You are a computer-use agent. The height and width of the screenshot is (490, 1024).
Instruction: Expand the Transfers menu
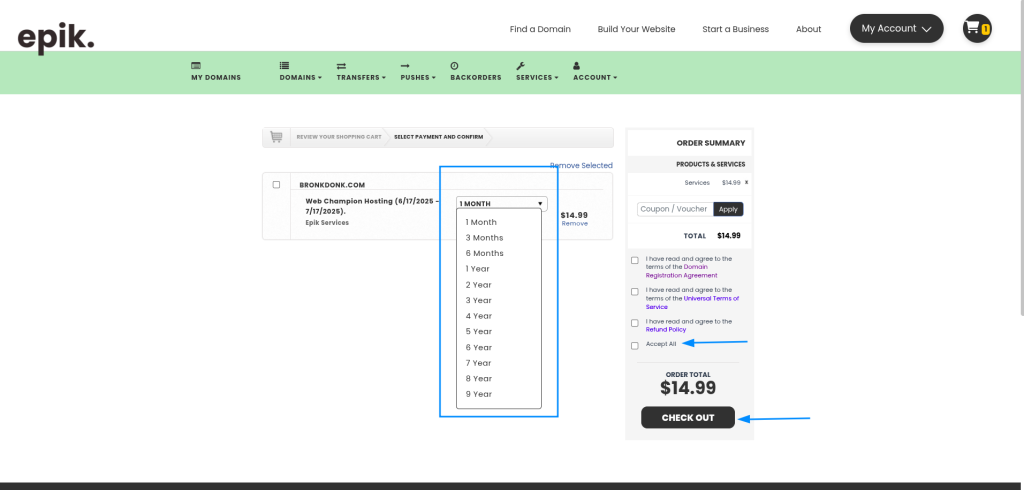coord(361,72)
